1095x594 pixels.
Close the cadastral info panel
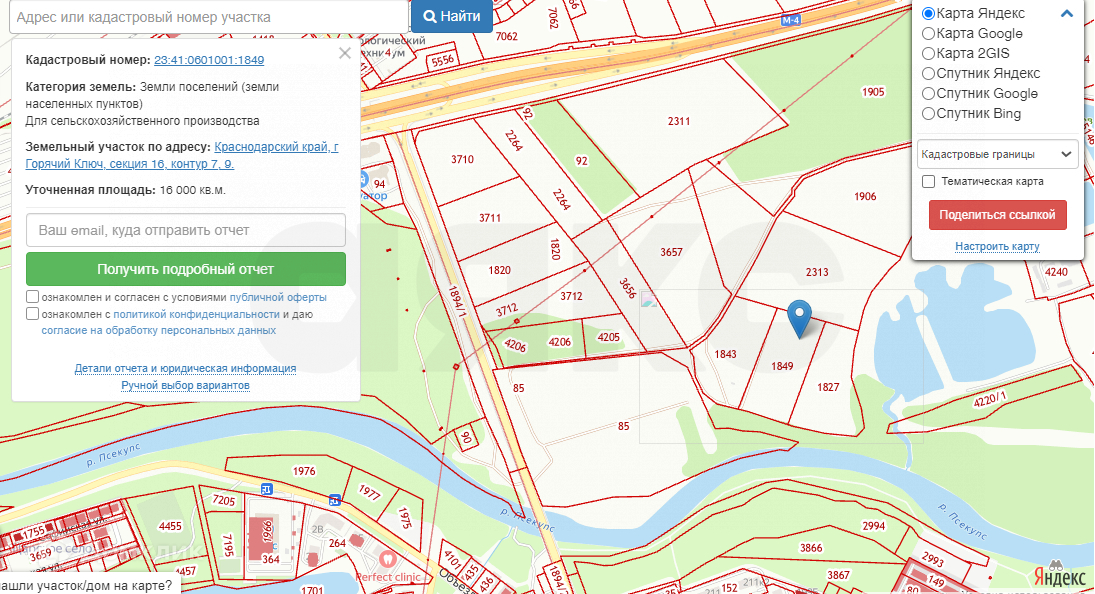tap(345, 53)
